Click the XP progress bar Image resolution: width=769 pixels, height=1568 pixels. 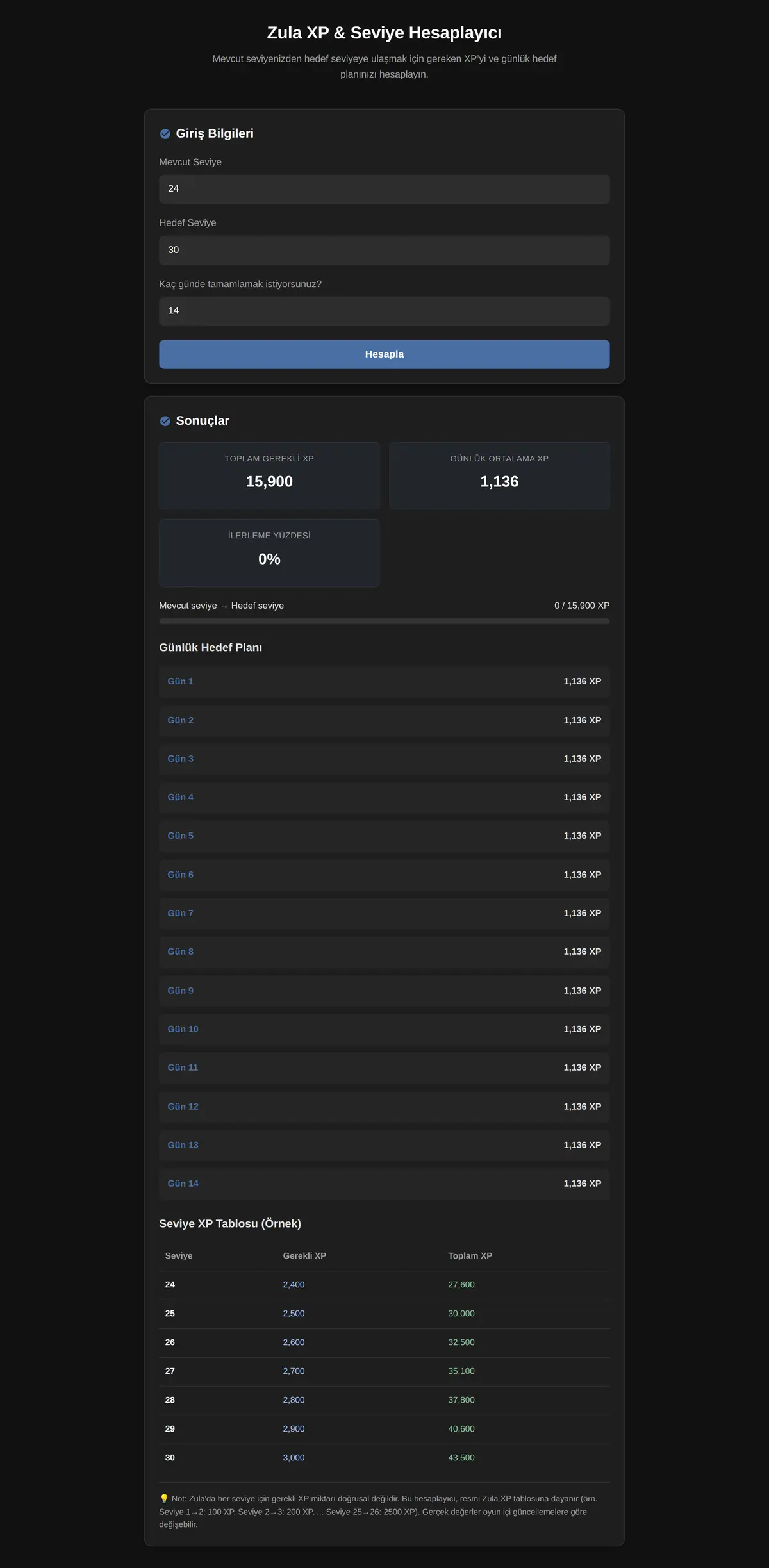click(384, 621)
